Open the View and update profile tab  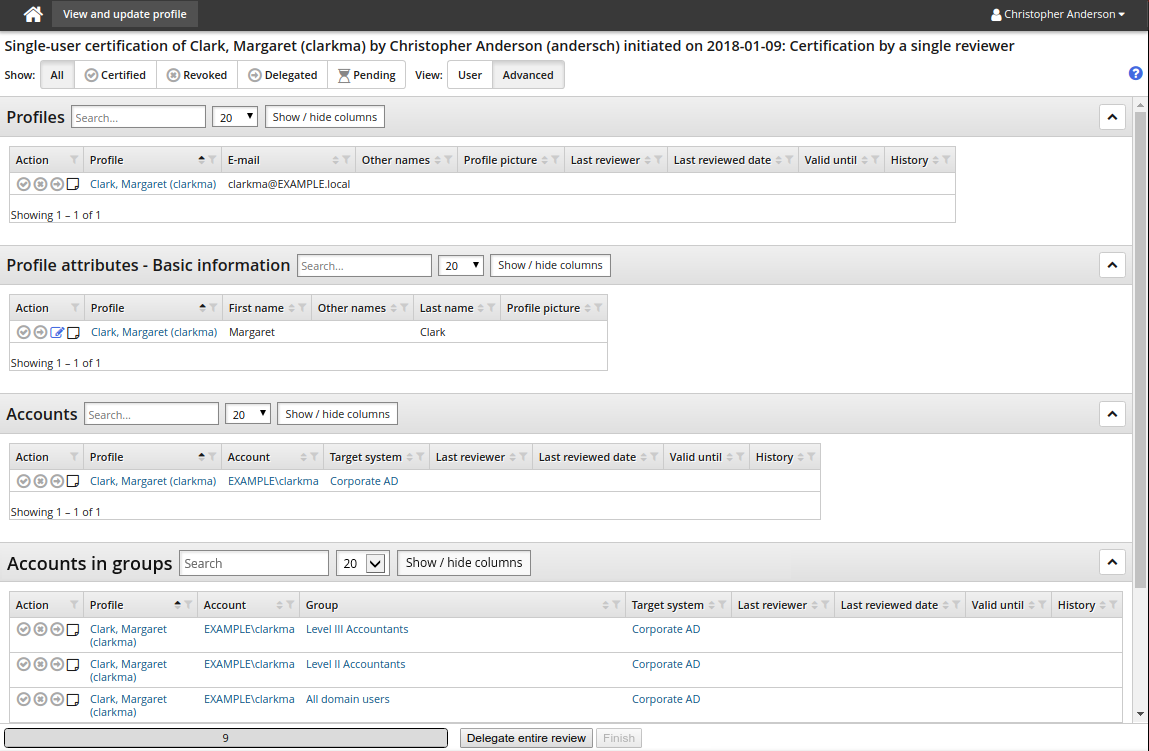[x=125, y=15]
